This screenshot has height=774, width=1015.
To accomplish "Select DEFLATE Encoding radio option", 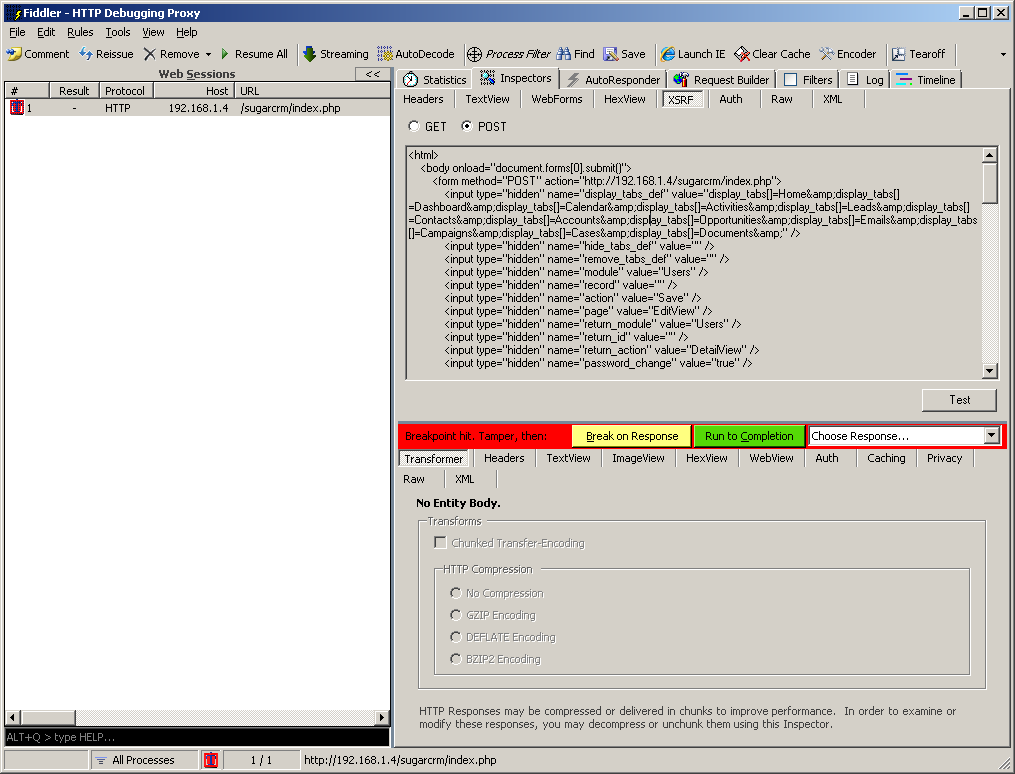I will (x=456, y=637).
